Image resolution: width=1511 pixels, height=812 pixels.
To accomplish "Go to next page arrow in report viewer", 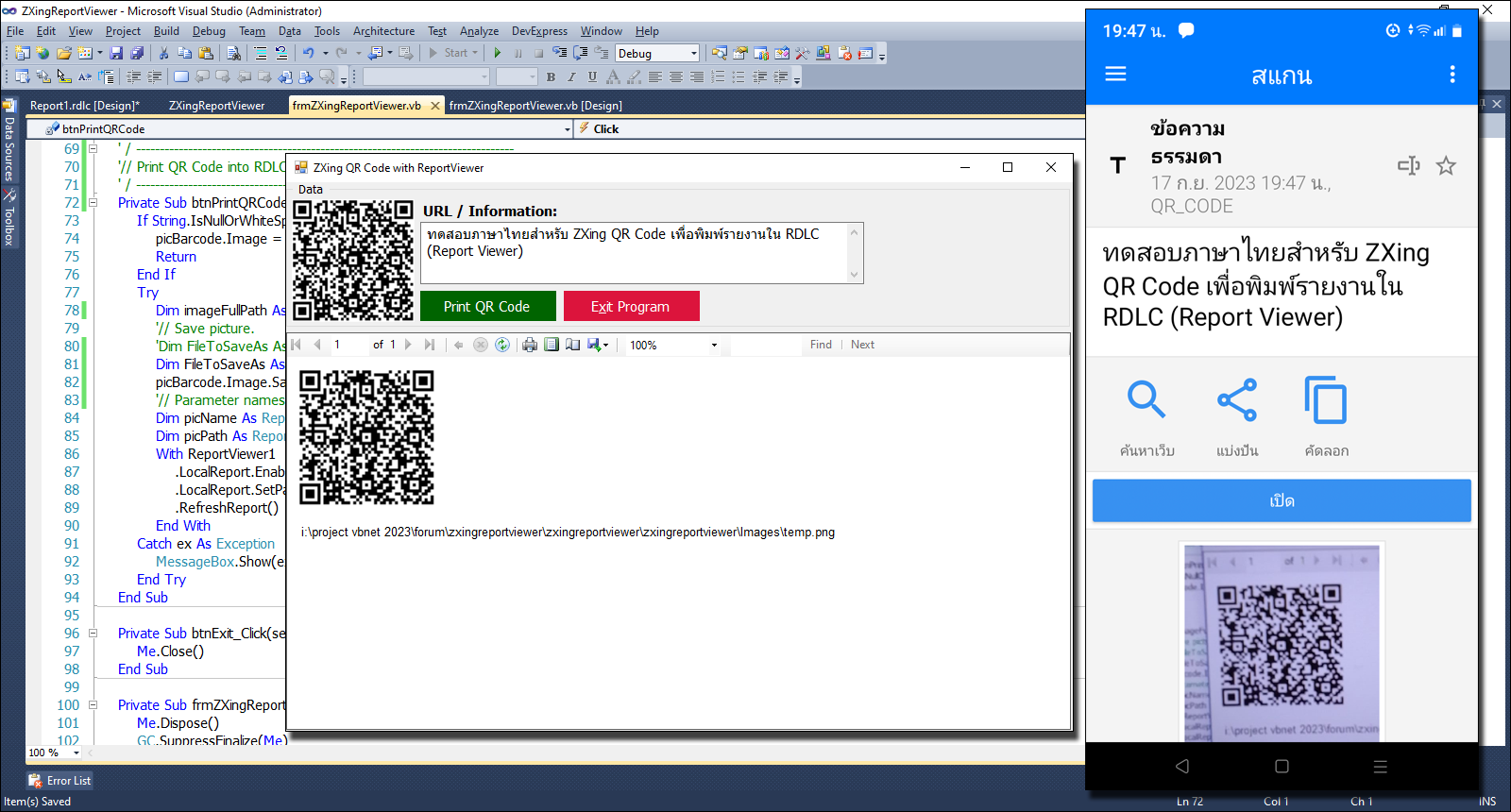I will (408, 345).
